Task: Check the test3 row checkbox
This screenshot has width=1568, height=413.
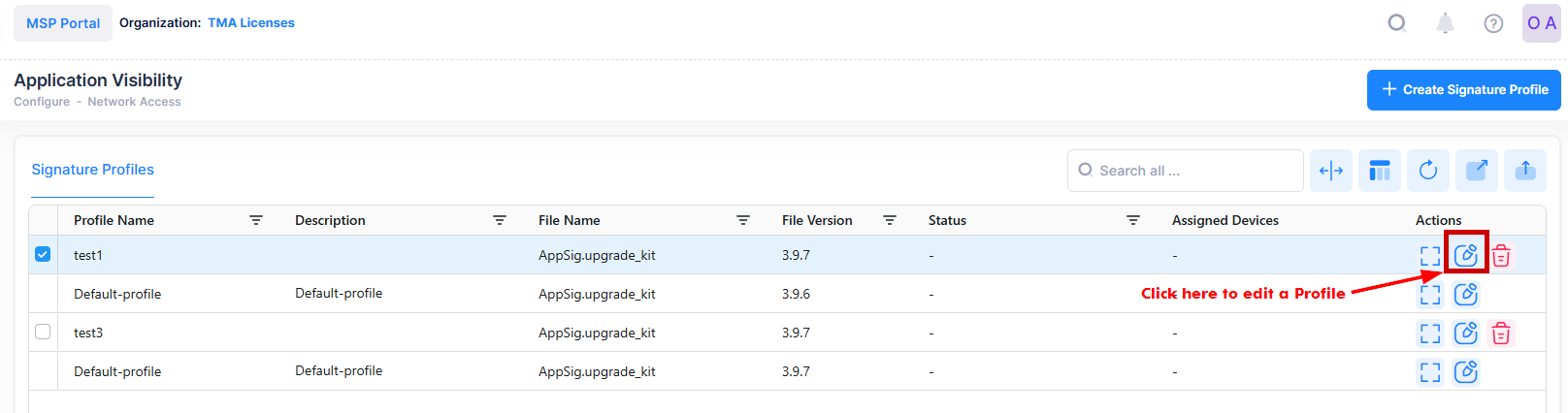Action: (43, 332)
